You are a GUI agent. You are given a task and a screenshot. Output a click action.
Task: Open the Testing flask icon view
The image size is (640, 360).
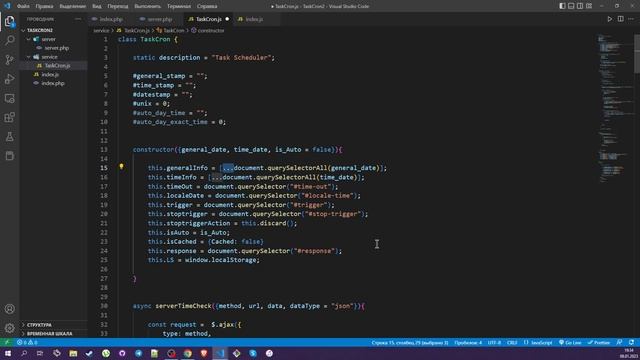[9, 137]
